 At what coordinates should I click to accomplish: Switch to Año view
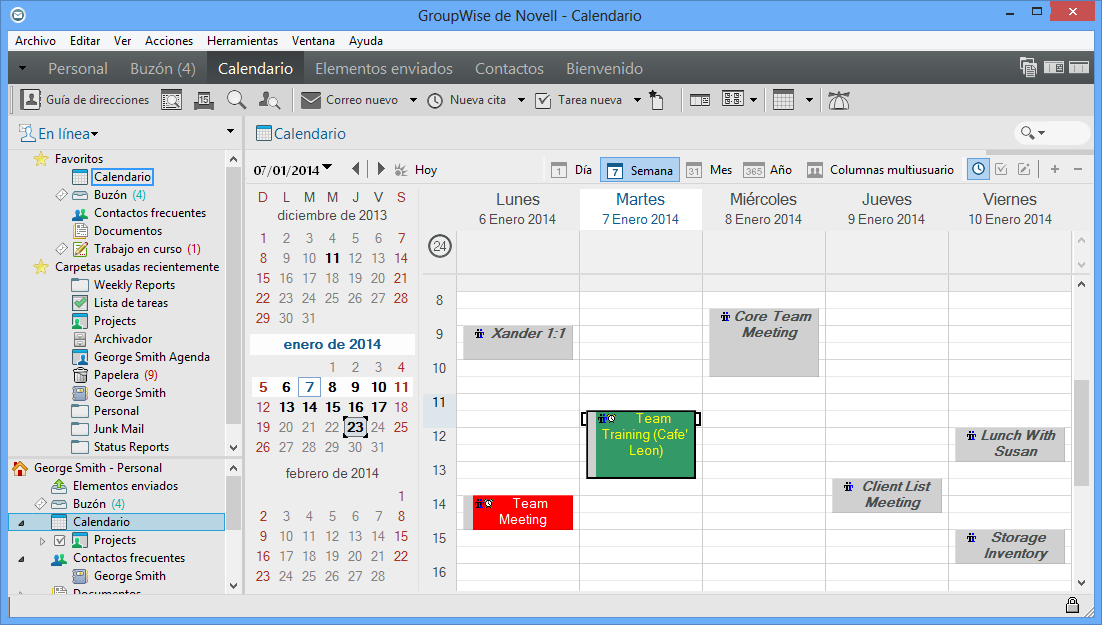point(767,170)
